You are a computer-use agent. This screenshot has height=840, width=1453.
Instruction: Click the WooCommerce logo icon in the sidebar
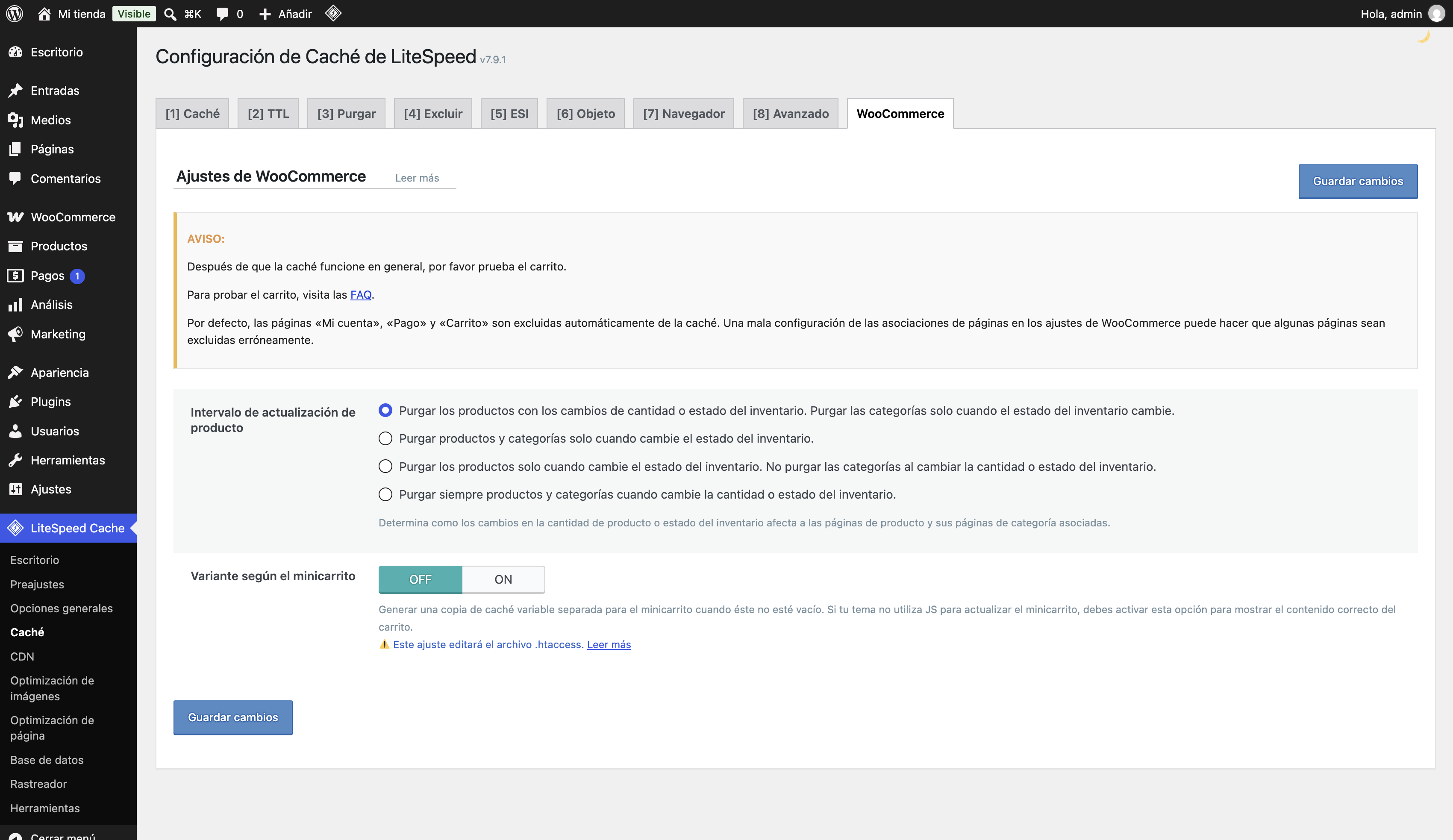click(15, 217)
